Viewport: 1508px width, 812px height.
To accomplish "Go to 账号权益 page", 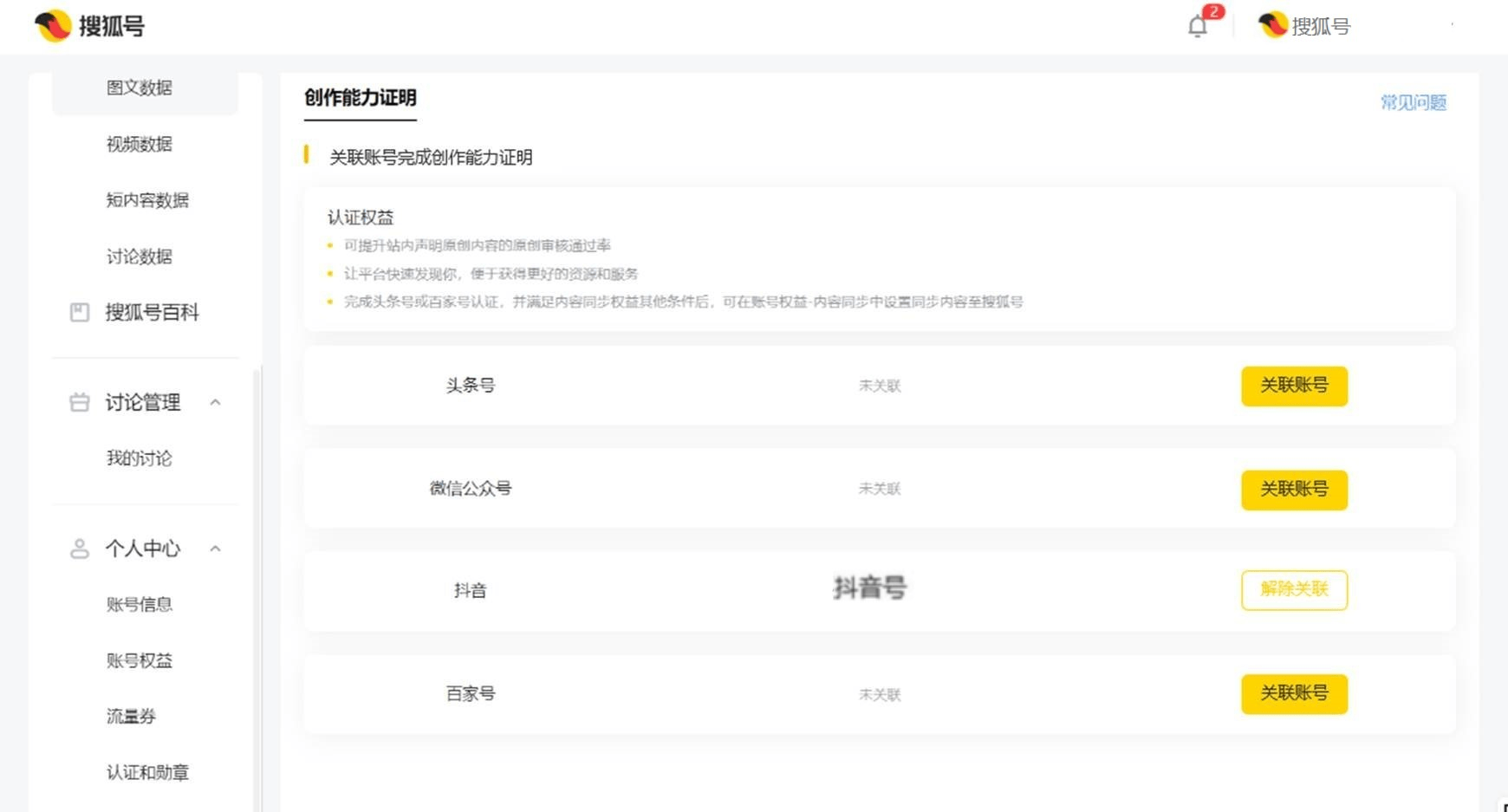I will (x=140, y=660).
